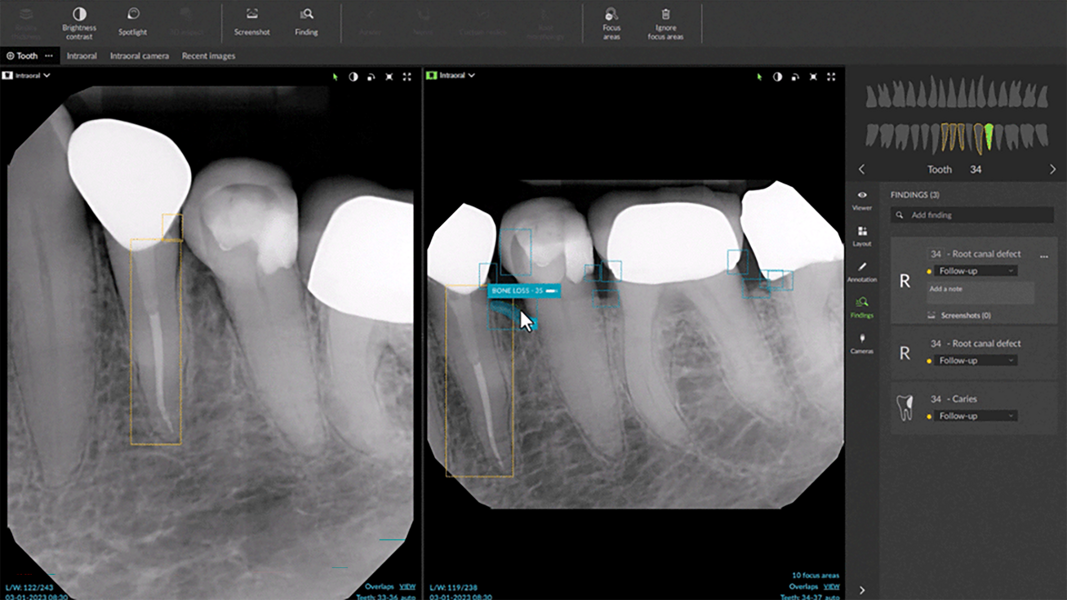
Task: Expand Follow-up dropdown of first Root canal defect
Action: pyautogui.click(x=977, y=271)
